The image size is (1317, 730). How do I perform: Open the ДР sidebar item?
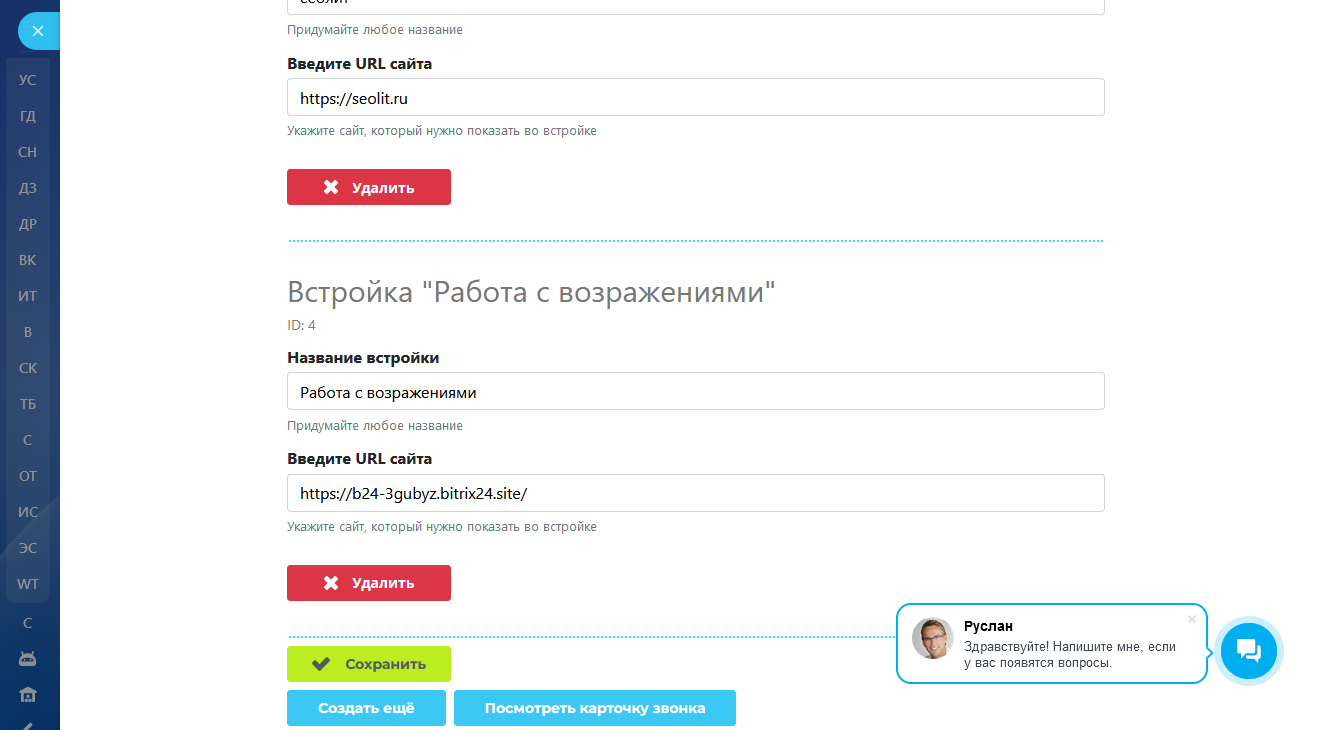point(28,224)
